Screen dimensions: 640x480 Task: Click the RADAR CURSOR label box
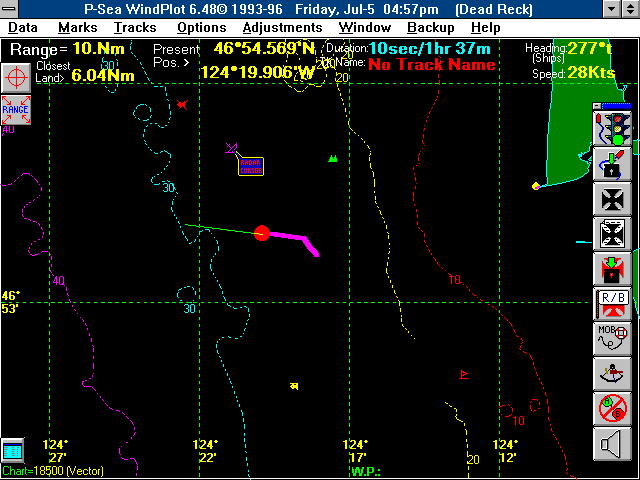click(251, 167)
